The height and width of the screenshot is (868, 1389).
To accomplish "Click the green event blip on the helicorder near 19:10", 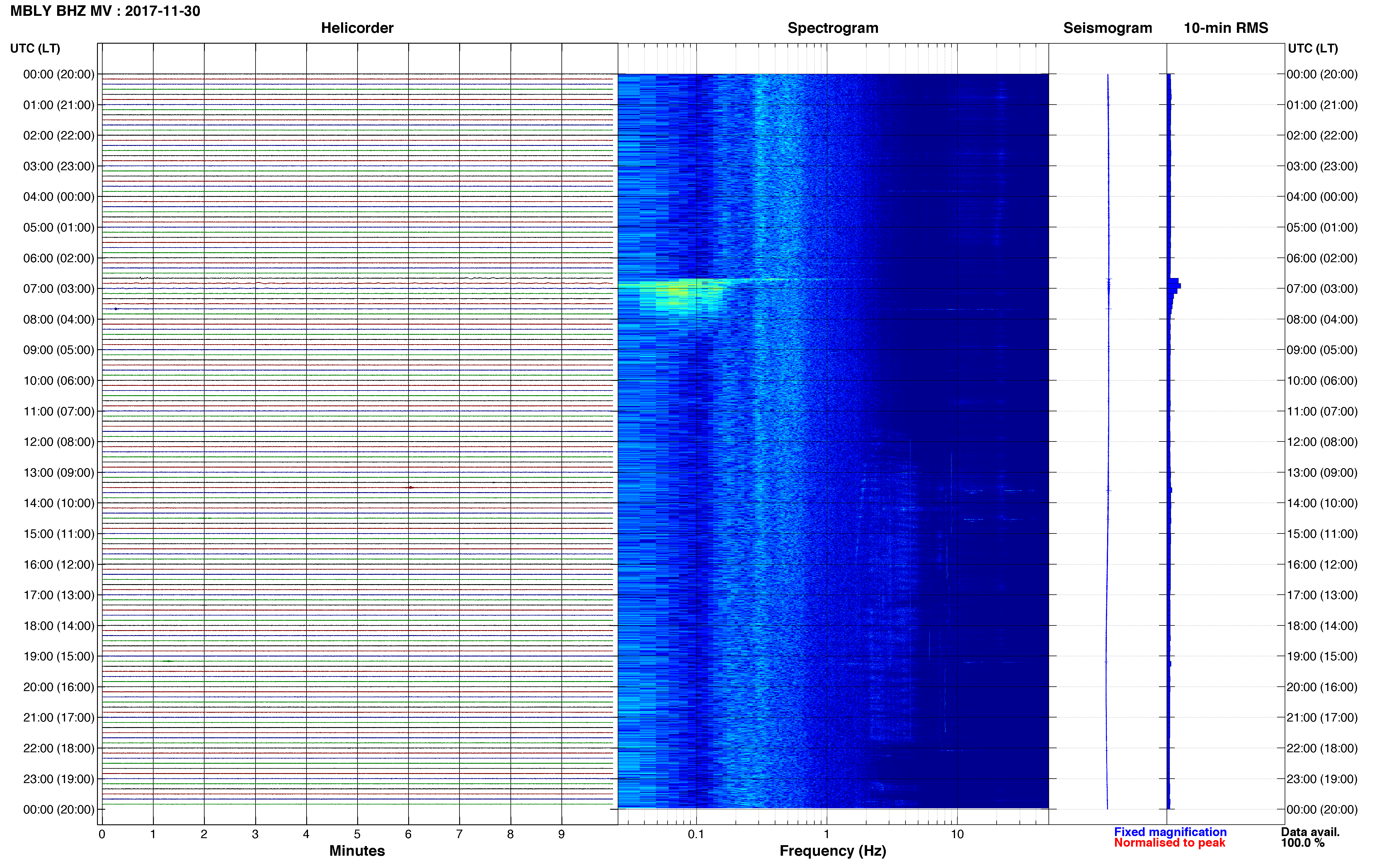I will [168, 661].
